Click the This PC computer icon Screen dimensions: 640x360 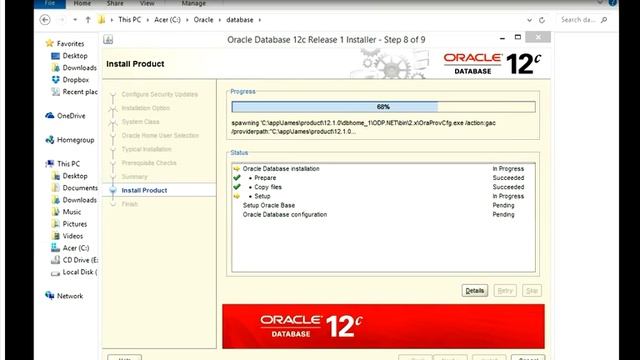50,164
